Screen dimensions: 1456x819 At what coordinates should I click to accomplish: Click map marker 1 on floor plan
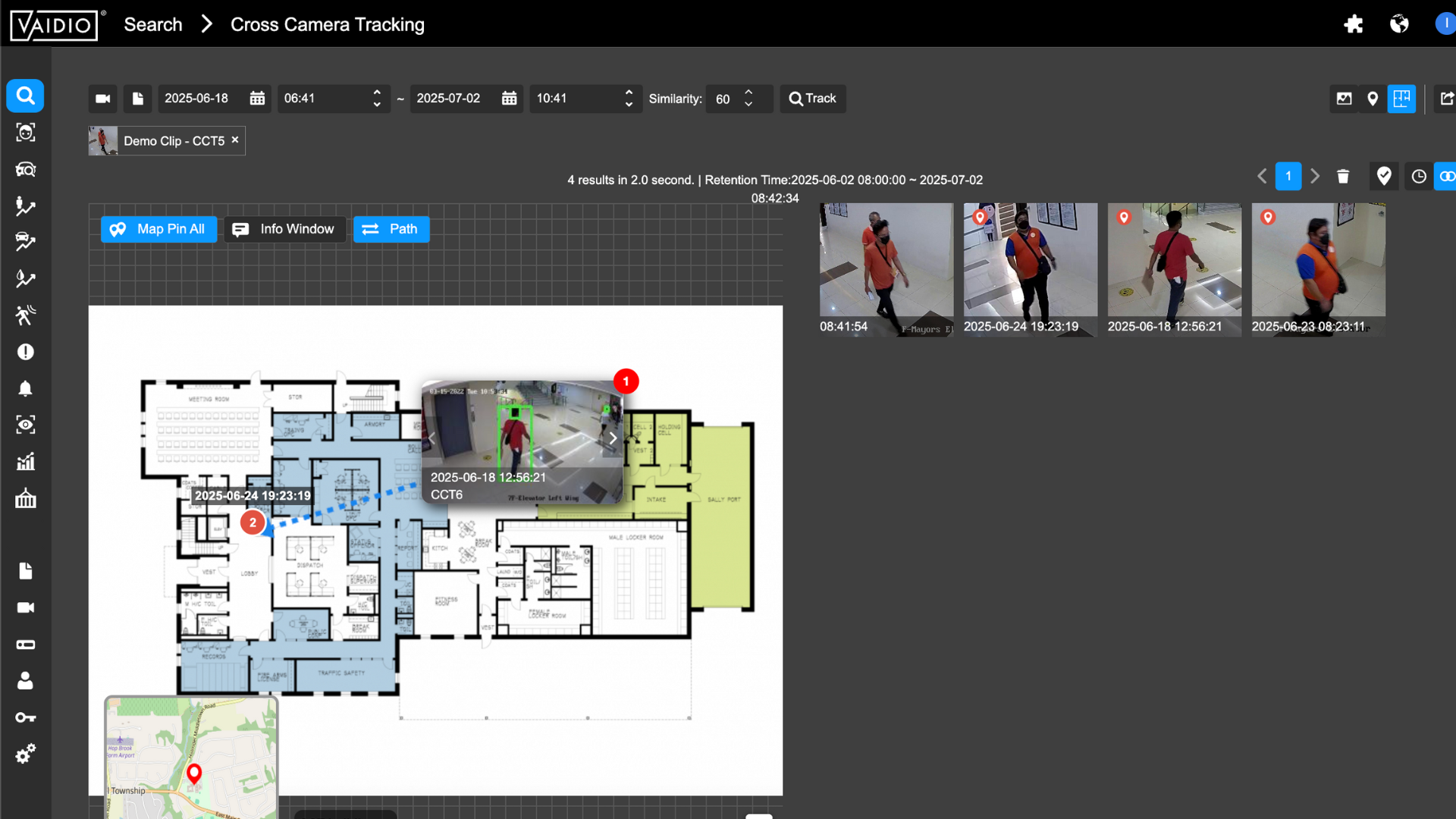[626, 381]
